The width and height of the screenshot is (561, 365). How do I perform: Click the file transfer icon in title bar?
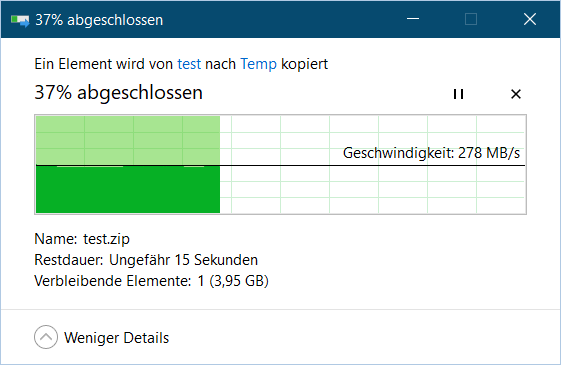tap(20, 20)
